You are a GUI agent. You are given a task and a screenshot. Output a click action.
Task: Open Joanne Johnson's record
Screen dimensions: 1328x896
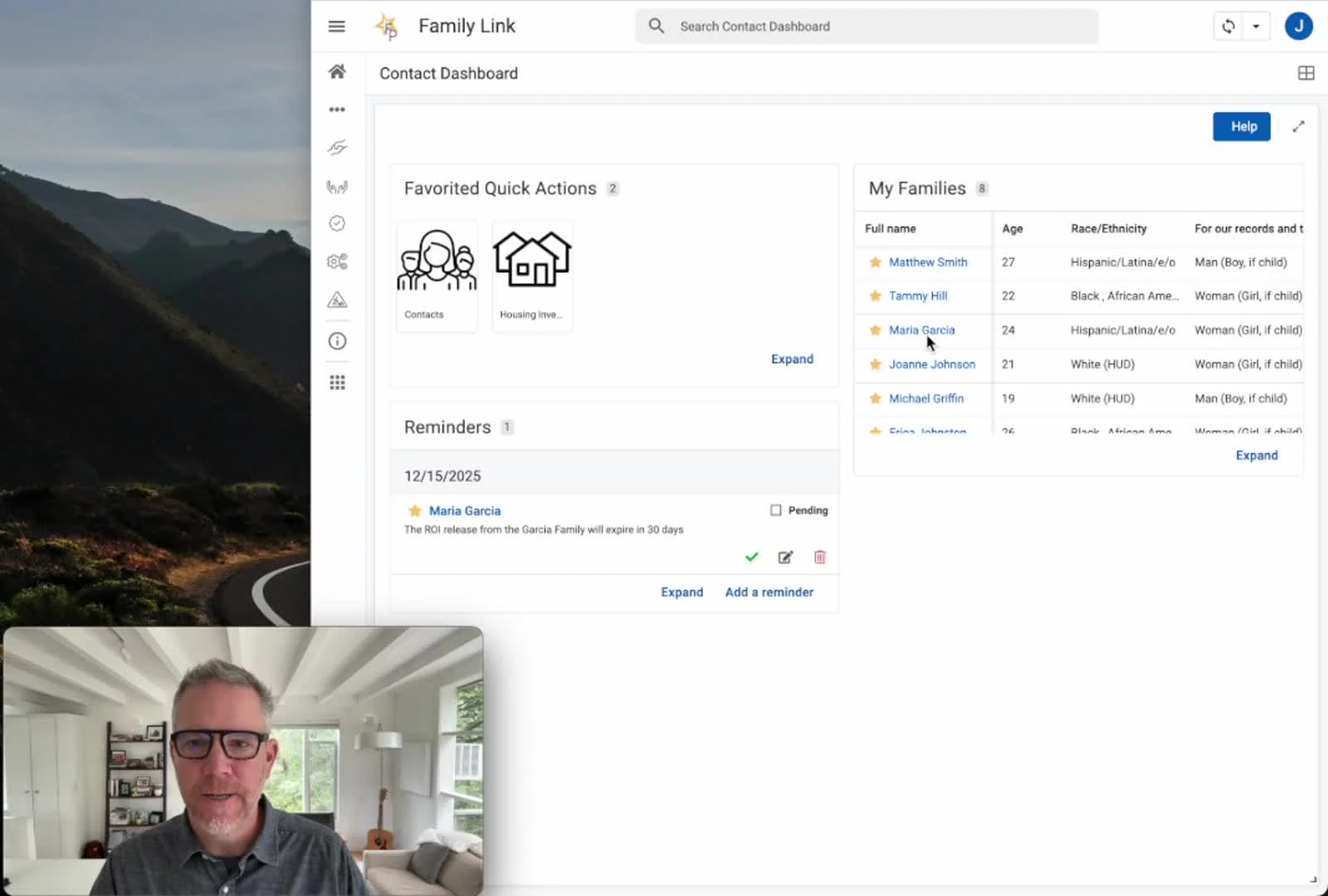pyautogui.click(x=932, y=364)
